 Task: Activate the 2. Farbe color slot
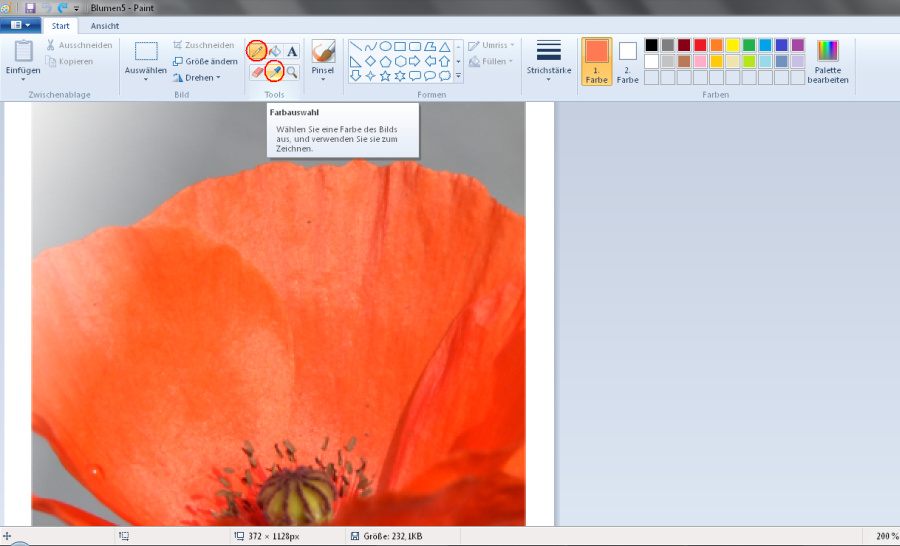627,62
